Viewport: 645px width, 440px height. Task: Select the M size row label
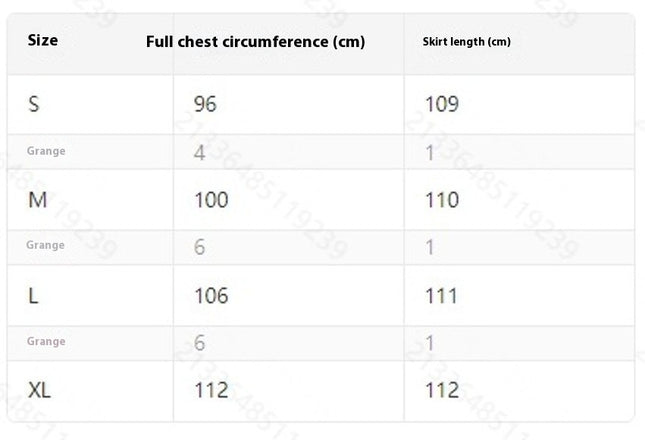point(37,200)
